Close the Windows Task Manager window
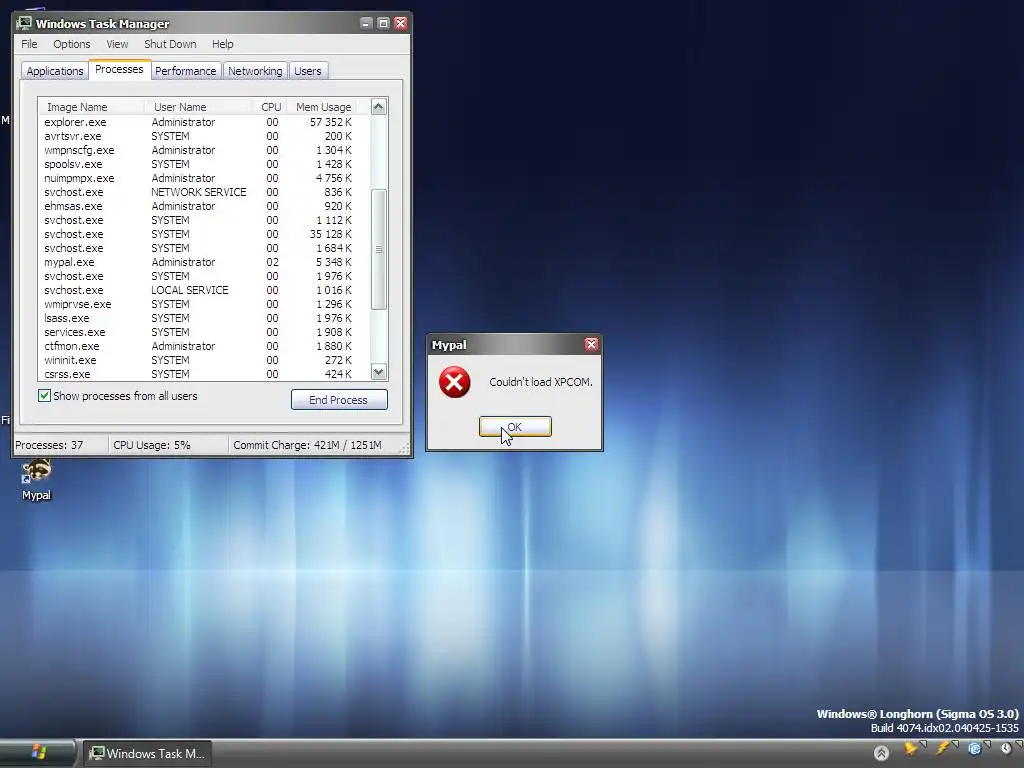This screenshot has width=1024, height=768. point(400,24)
